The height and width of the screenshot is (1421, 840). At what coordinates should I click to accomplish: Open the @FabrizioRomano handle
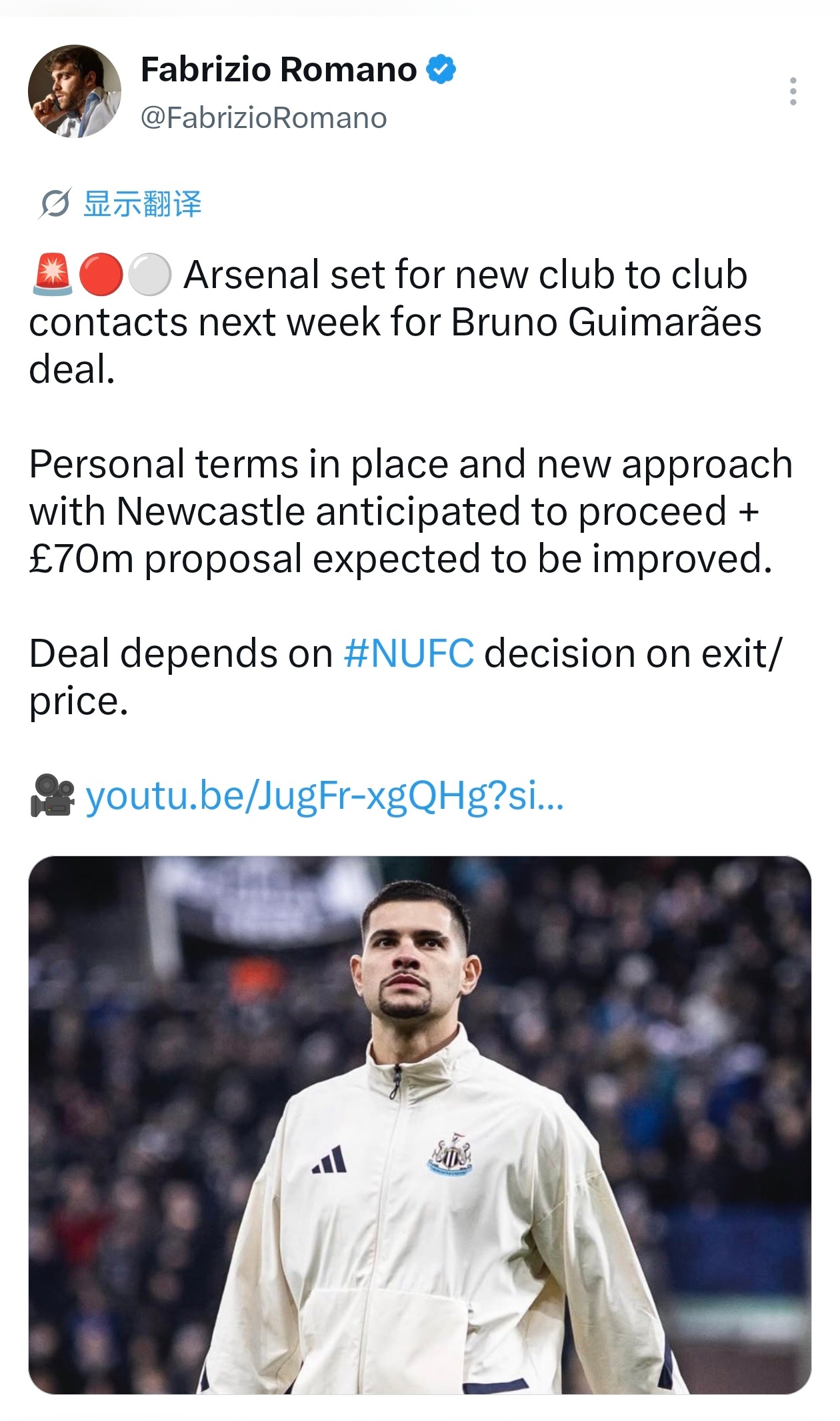(x=263, y=118)
